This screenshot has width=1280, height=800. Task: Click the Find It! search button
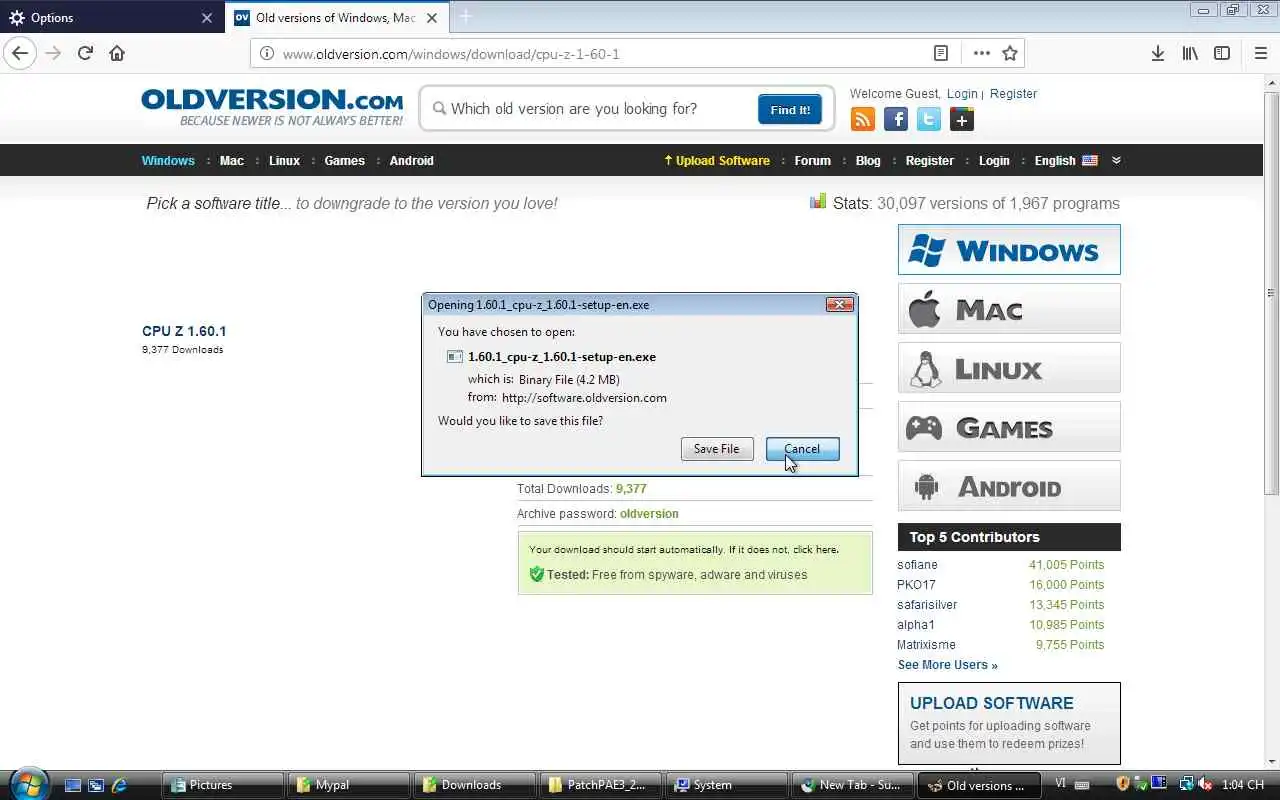pos(790,110)
